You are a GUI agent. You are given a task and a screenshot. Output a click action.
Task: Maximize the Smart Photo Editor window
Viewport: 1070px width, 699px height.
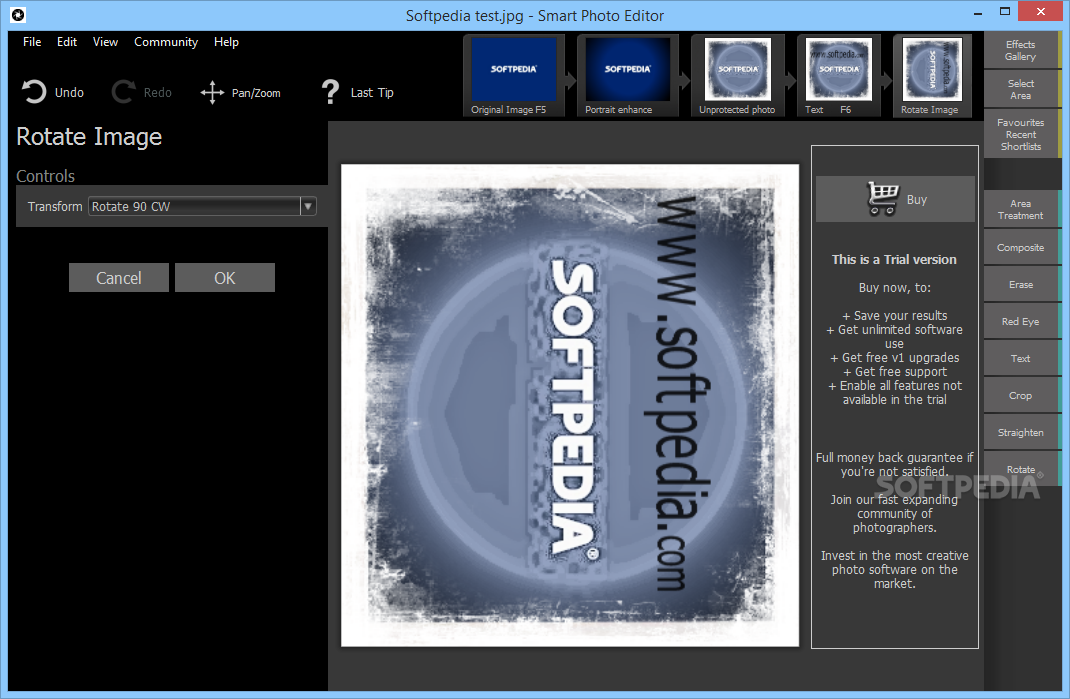[x=1004, y=12]
